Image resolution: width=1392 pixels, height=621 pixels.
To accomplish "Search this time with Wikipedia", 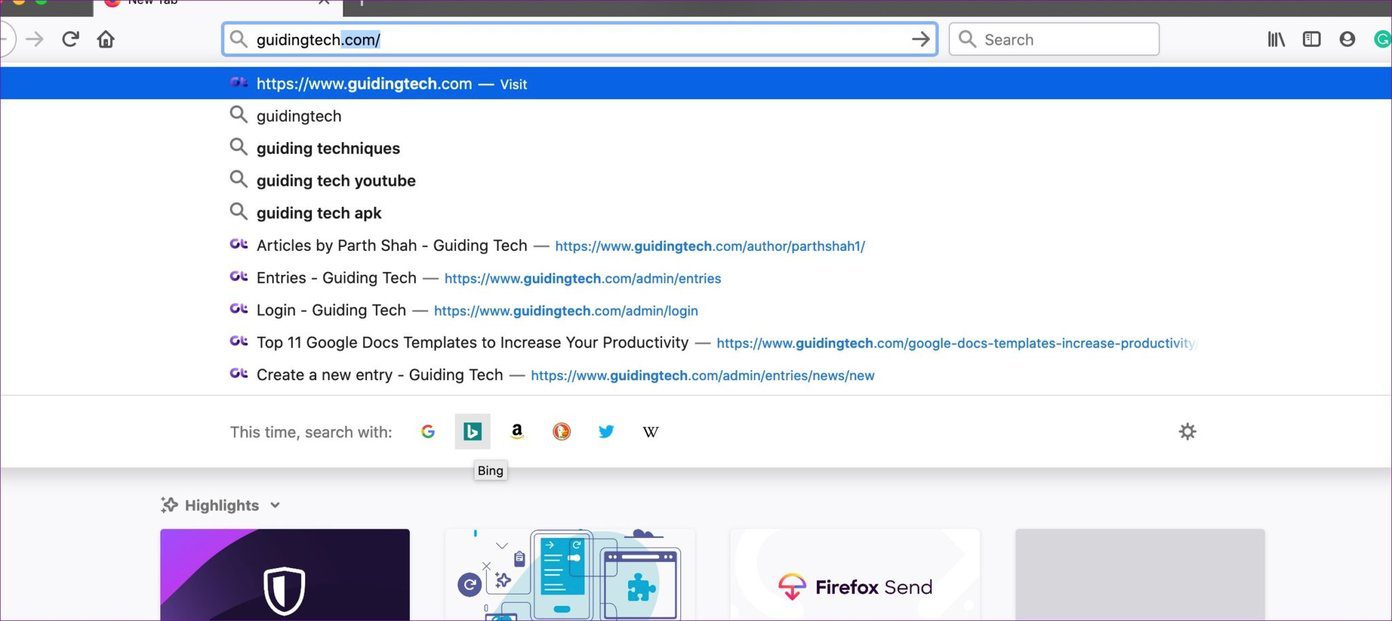I will coord(651,432).
